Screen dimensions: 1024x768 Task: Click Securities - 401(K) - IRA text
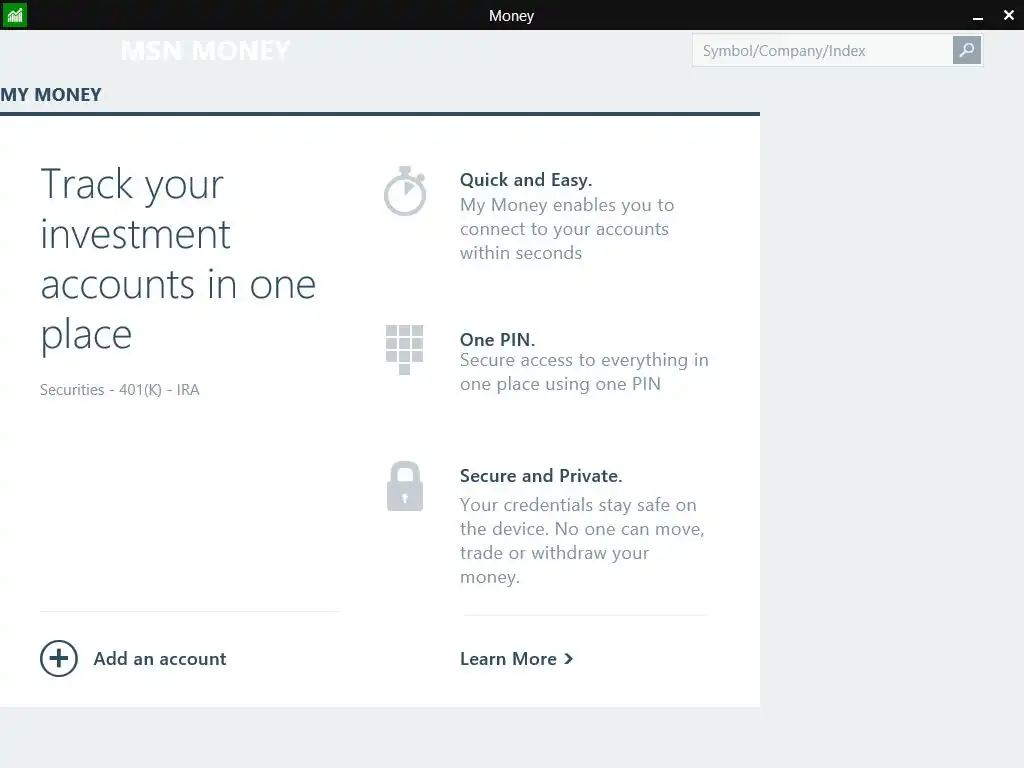(x=120, y=390)
